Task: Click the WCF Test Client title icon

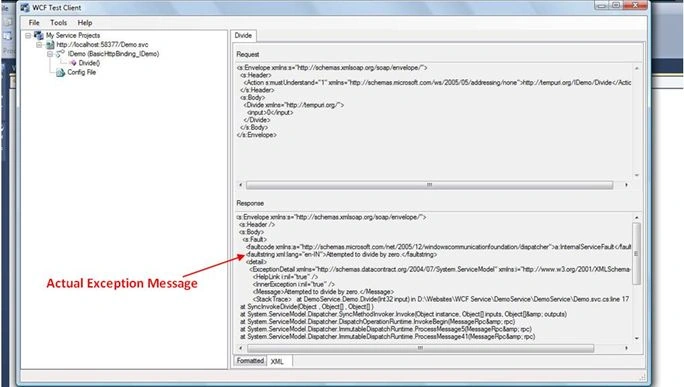Action: pos(25,7)
